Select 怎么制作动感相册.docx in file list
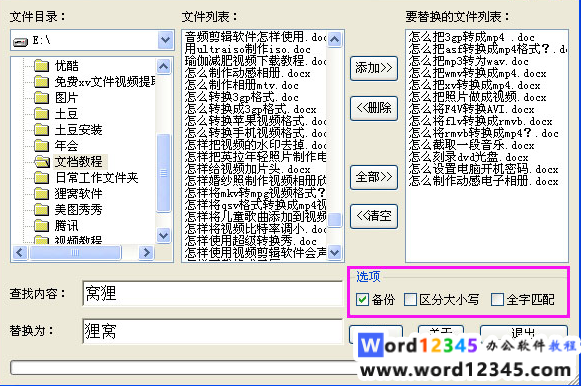Viewport: 581px width, 386px height. pos(248,73)
